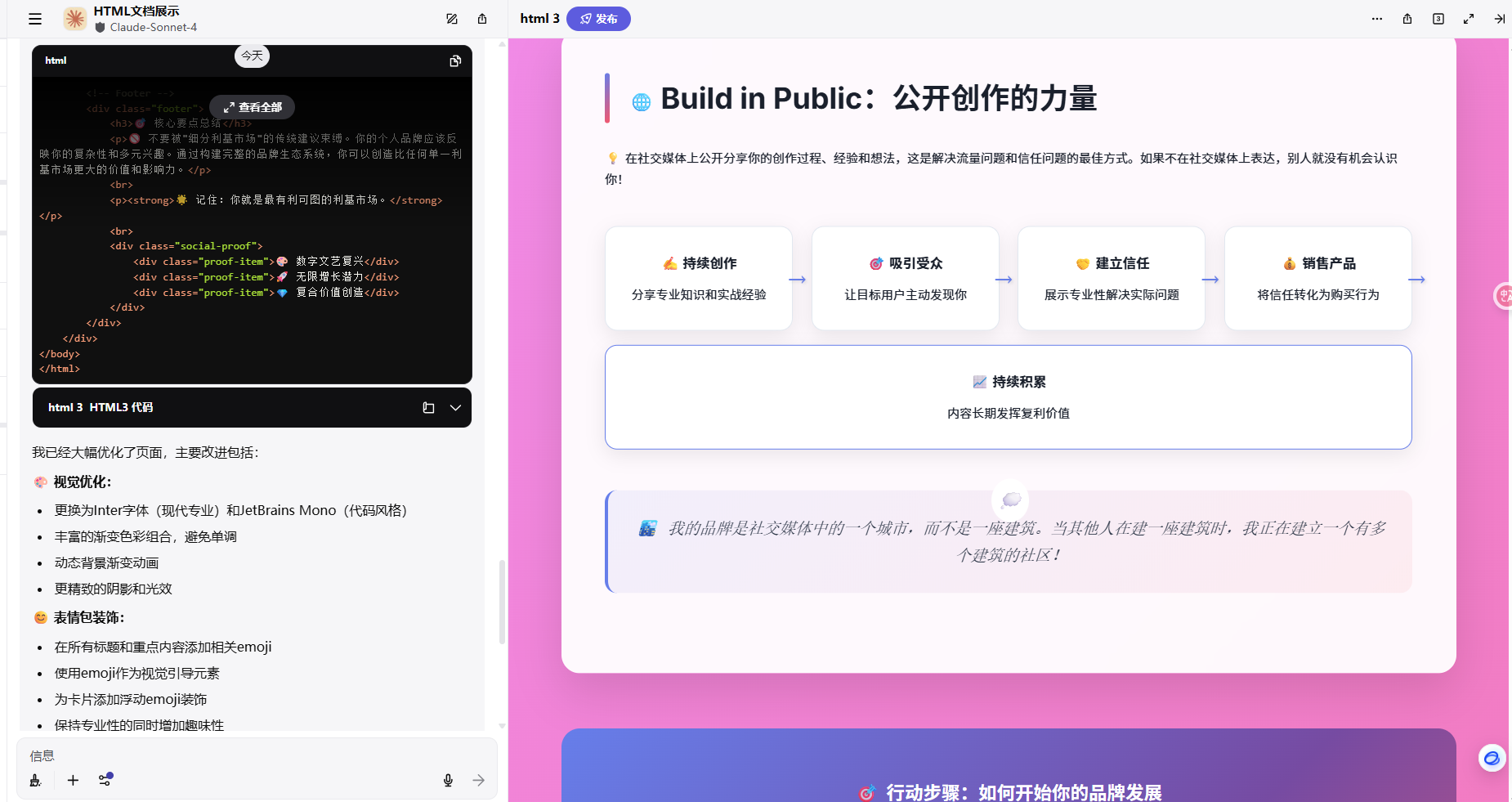This screenshot has height=802, width=1512.
Task: Share the html 3 preview
Action: (x=1407, y=19)
